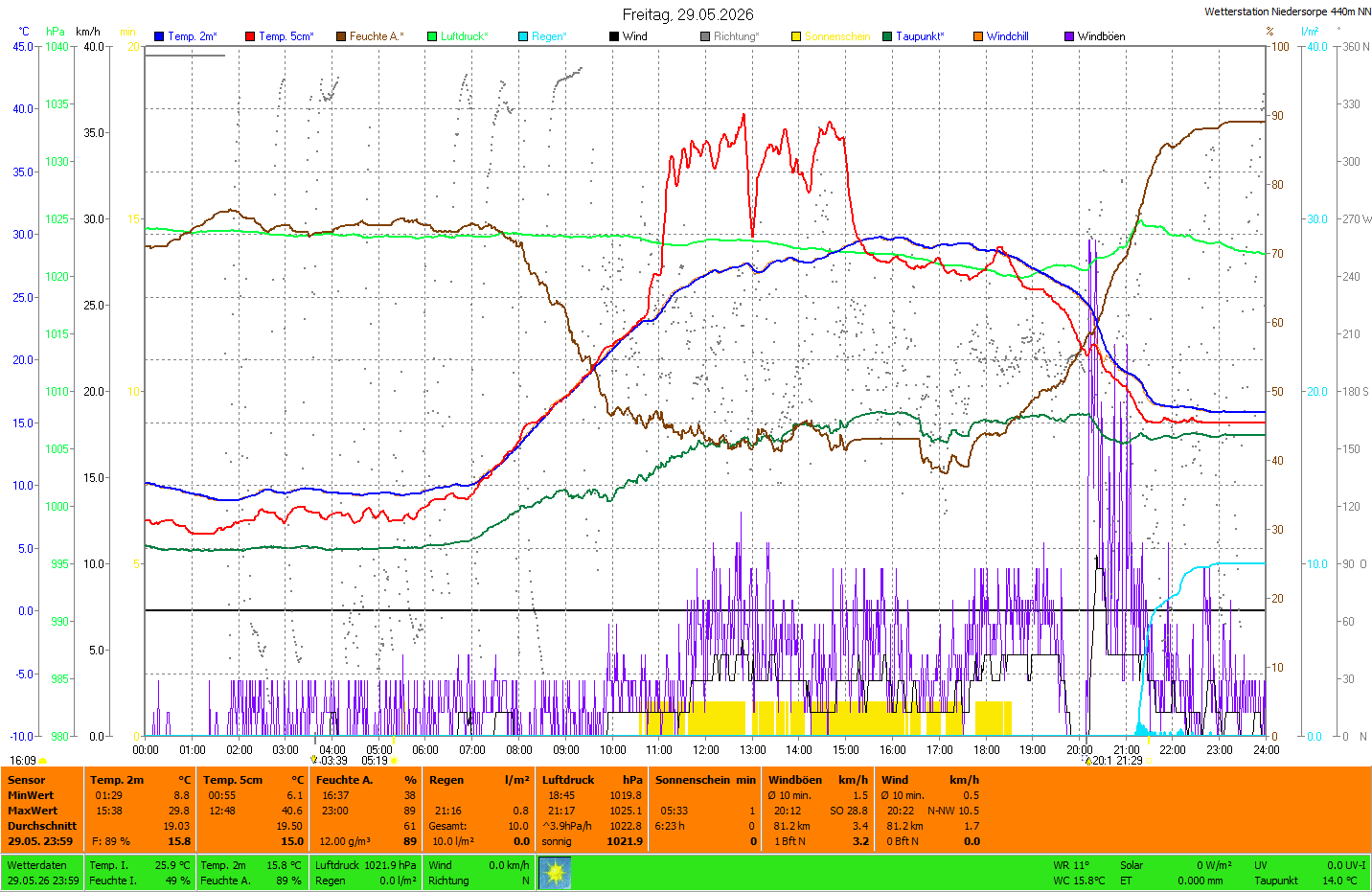Click the purple Windböen legend square
Viewport: 1372px width, 892px height.
click(1069, 36)
